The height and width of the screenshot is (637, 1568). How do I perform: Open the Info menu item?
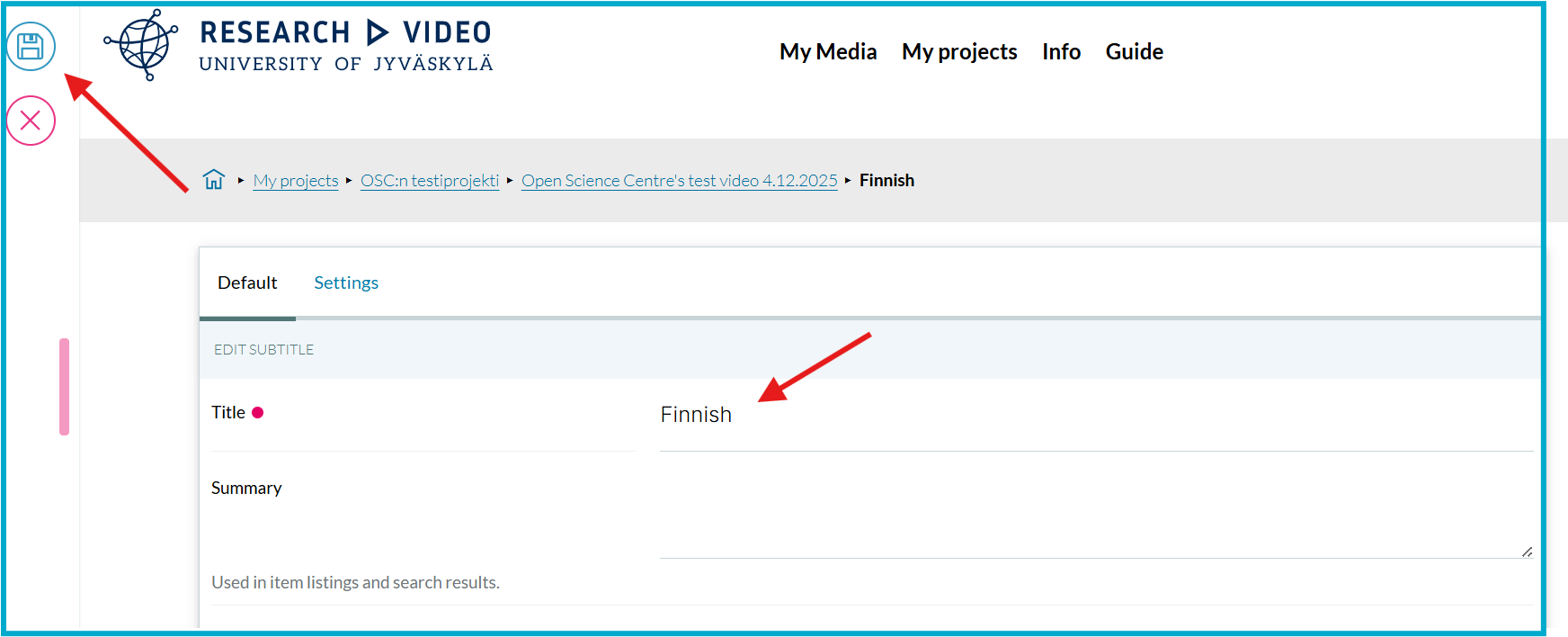point(1061,52)
